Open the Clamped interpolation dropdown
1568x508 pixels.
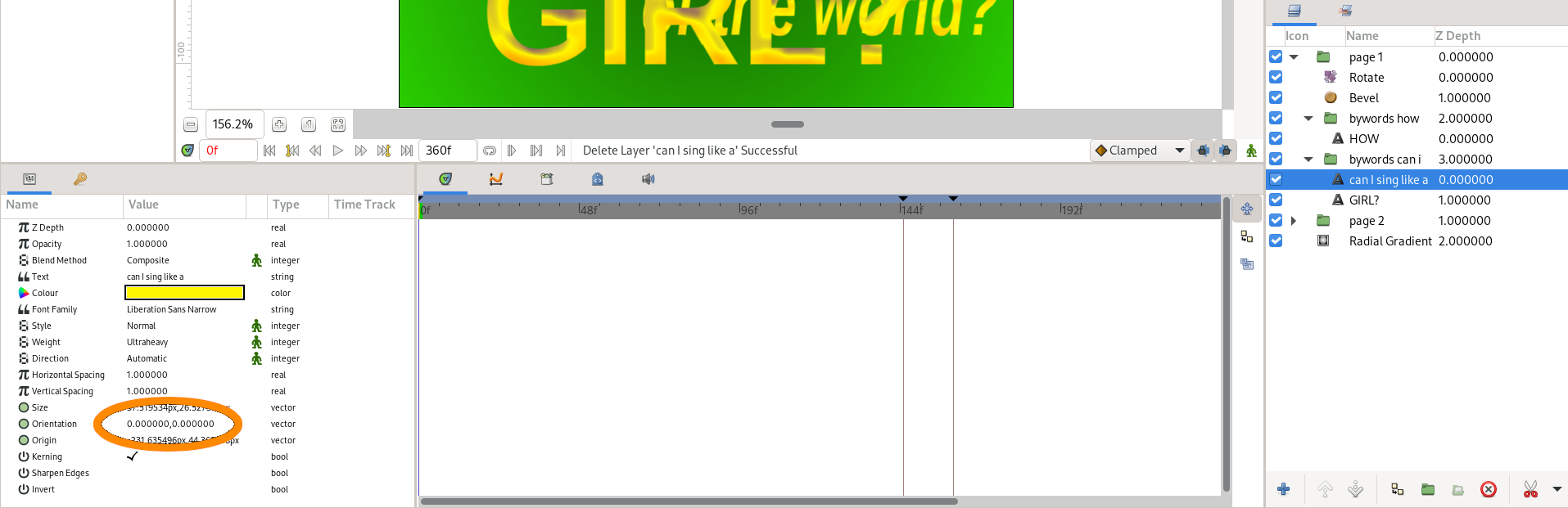click(1140, 151)
